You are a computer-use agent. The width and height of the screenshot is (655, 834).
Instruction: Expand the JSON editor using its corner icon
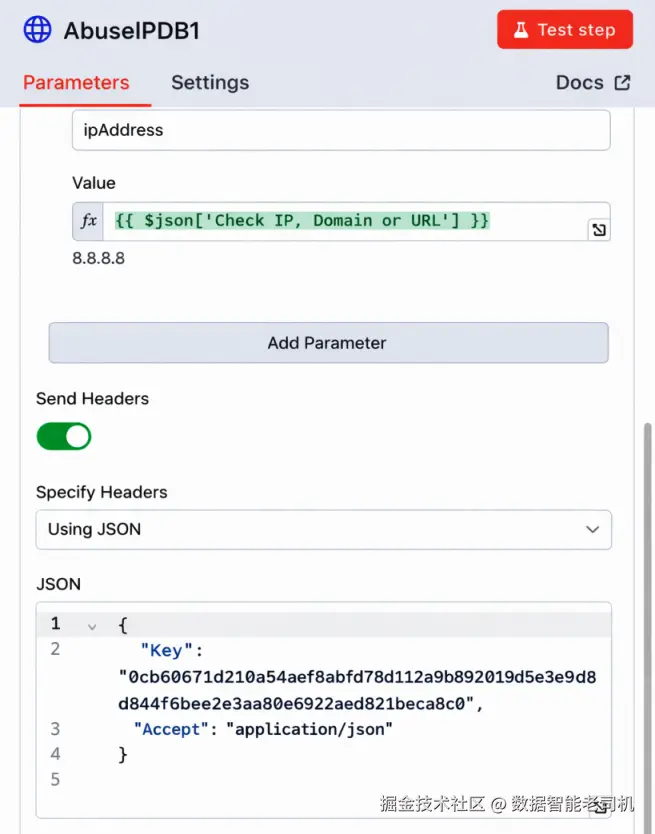tap(599, 807)
